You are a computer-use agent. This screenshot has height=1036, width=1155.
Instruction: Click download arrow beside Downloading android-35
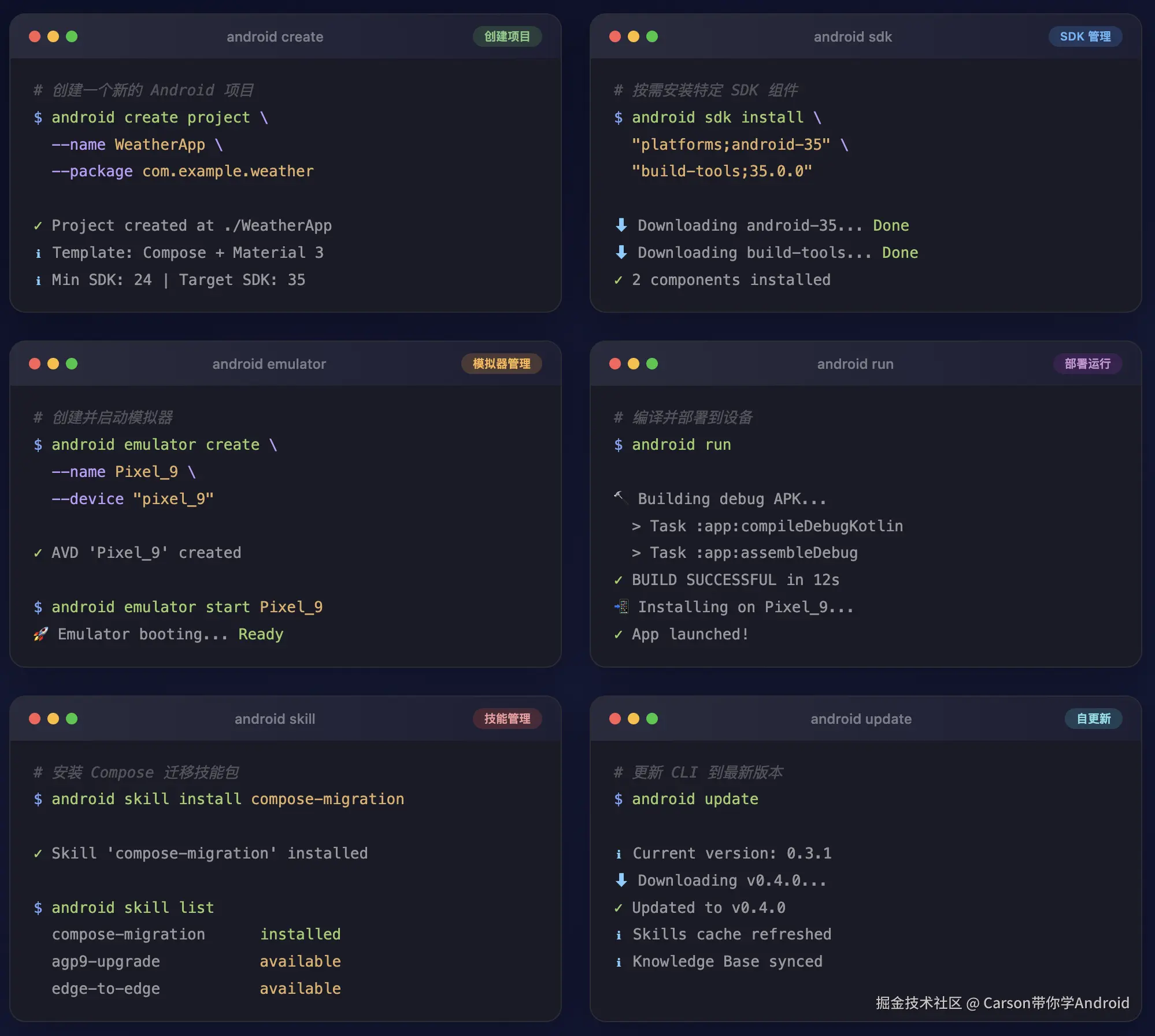[621, 225]
